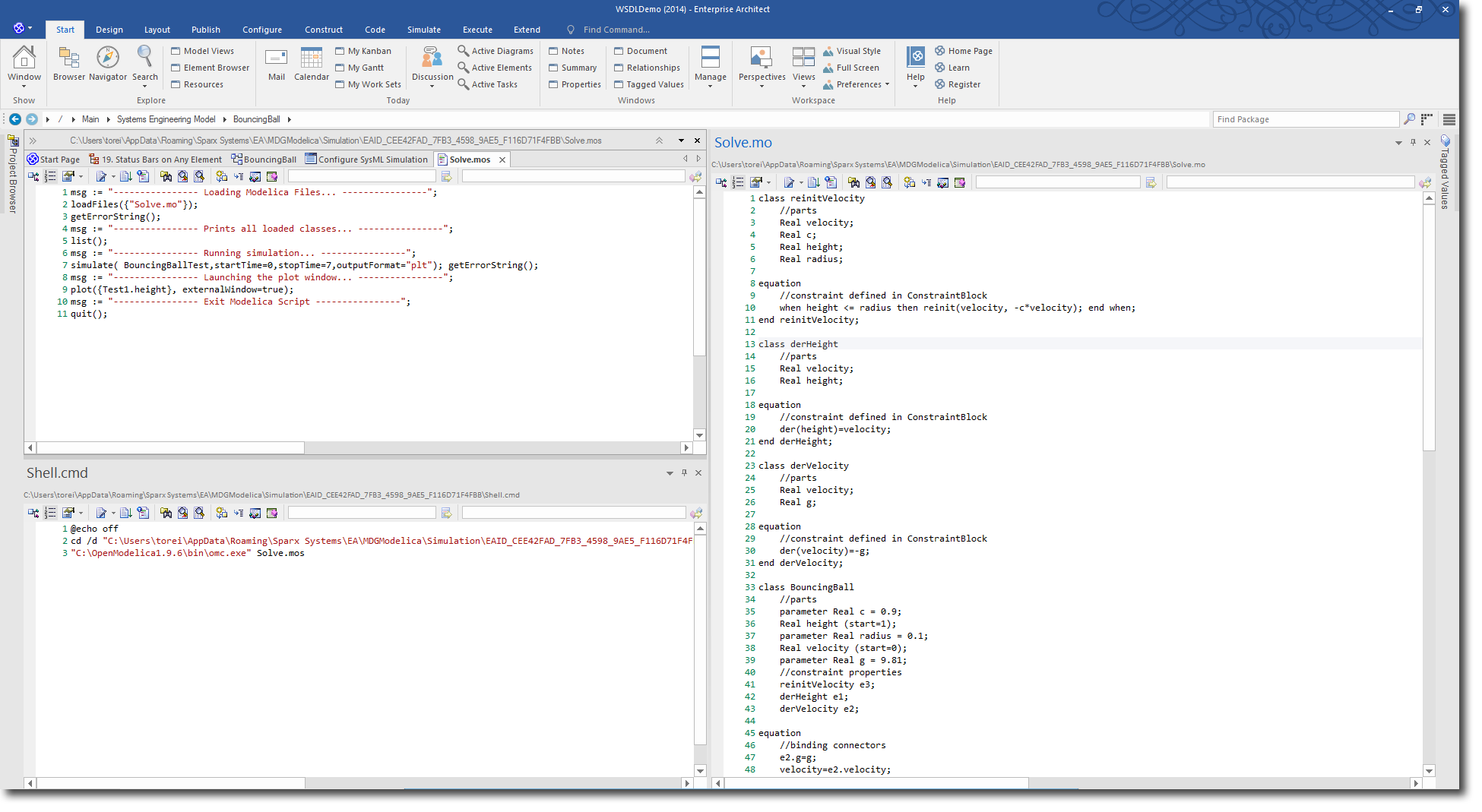
Task: Click Full Screen in Workspace group
Action: [x=851, y=68]
